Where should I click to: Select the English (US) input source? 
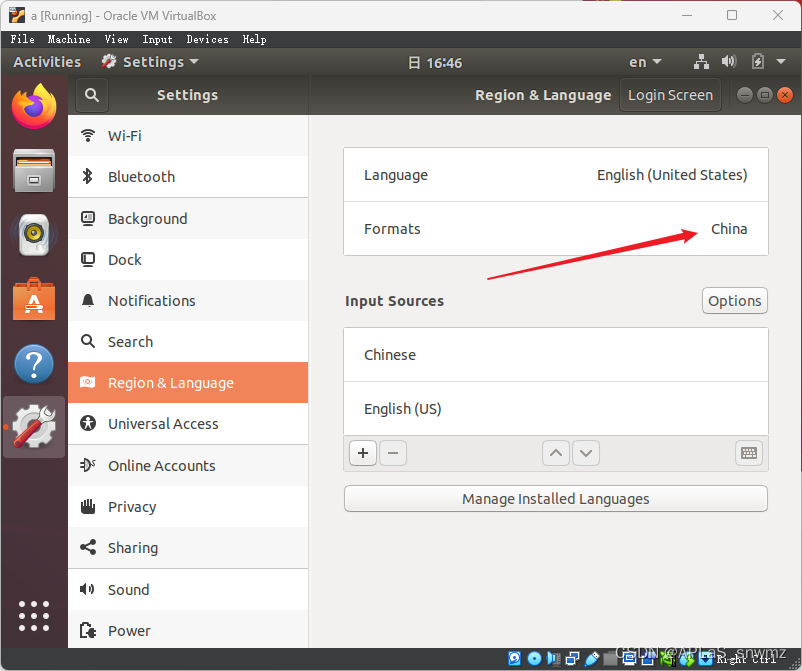(x=555, y=409)
